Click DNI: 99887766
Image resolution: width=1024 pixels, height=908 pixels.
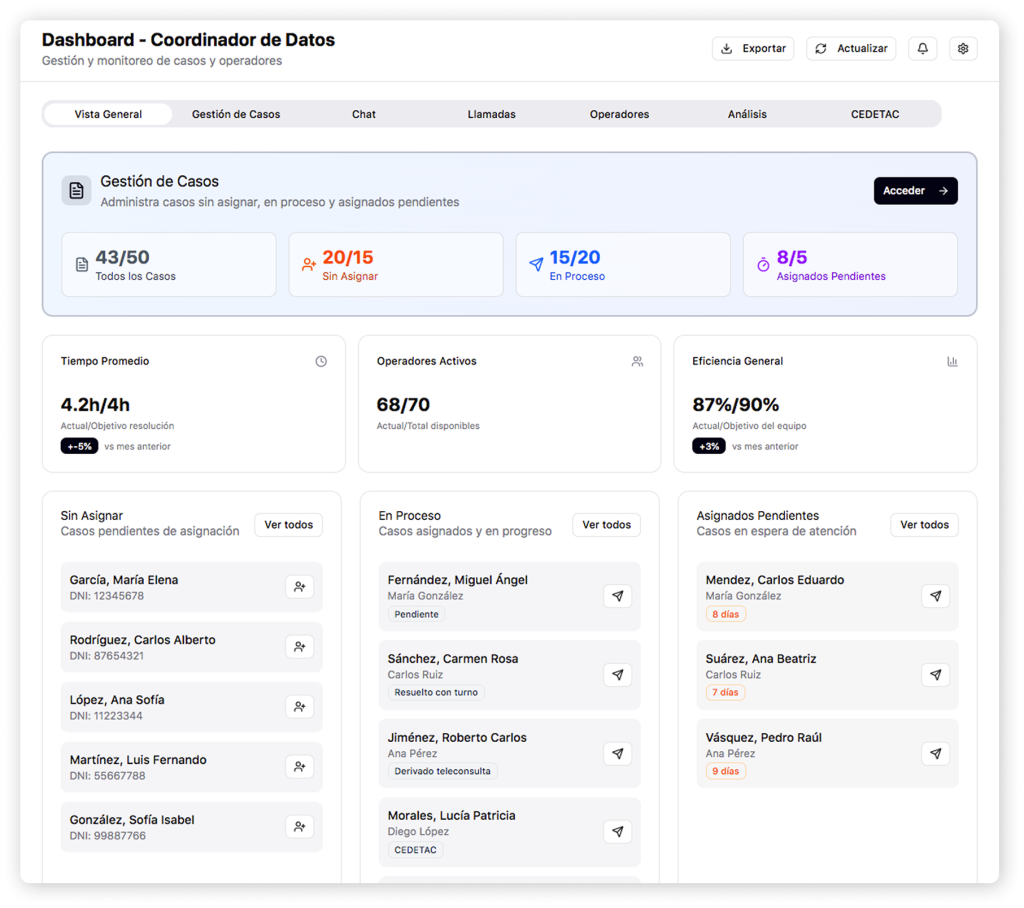pyautogui.click(x=108, y=836)
